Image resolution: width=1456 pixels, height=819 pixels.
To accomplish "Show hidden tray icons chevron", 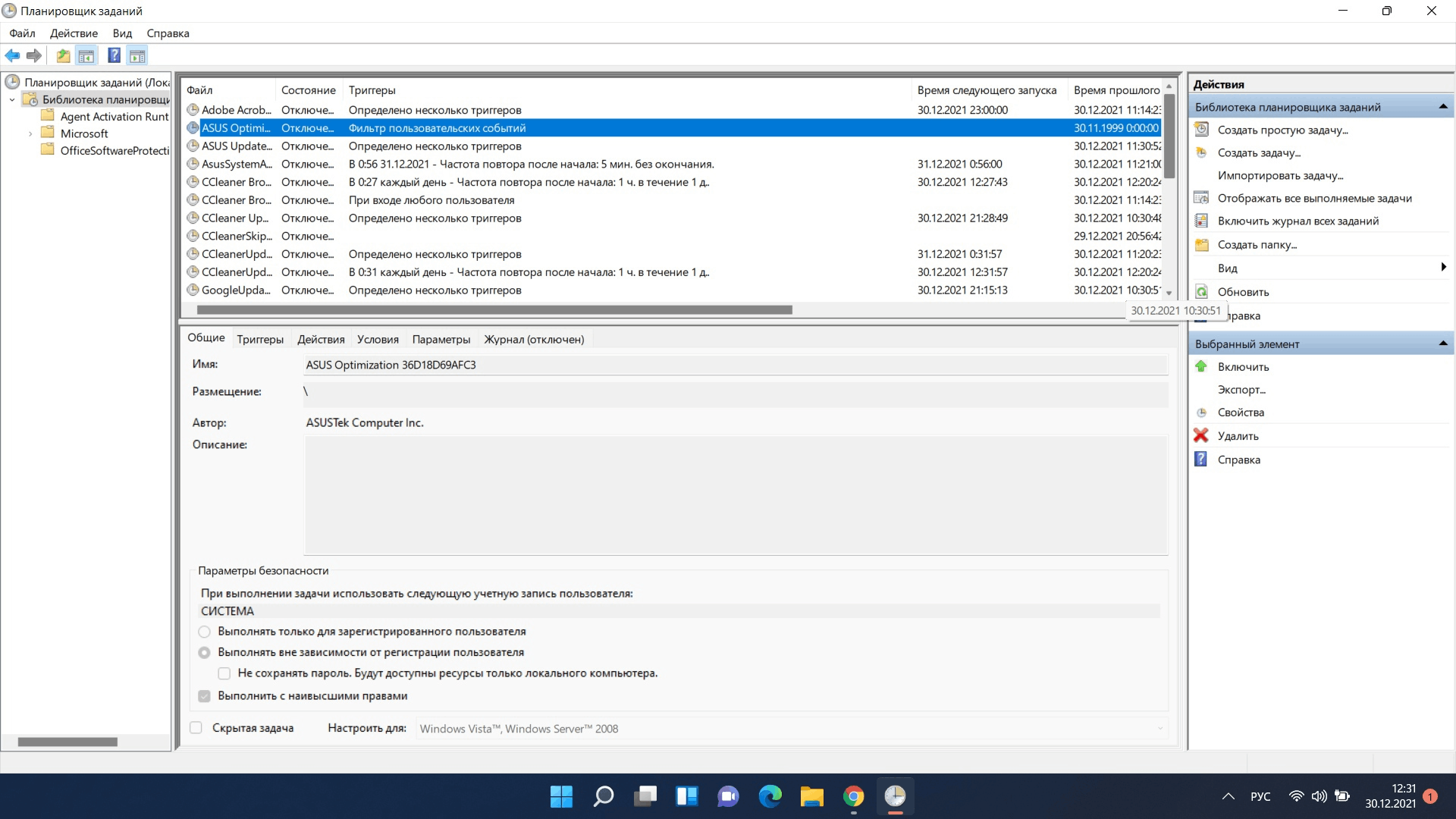I will click(x=1228, y=796).
